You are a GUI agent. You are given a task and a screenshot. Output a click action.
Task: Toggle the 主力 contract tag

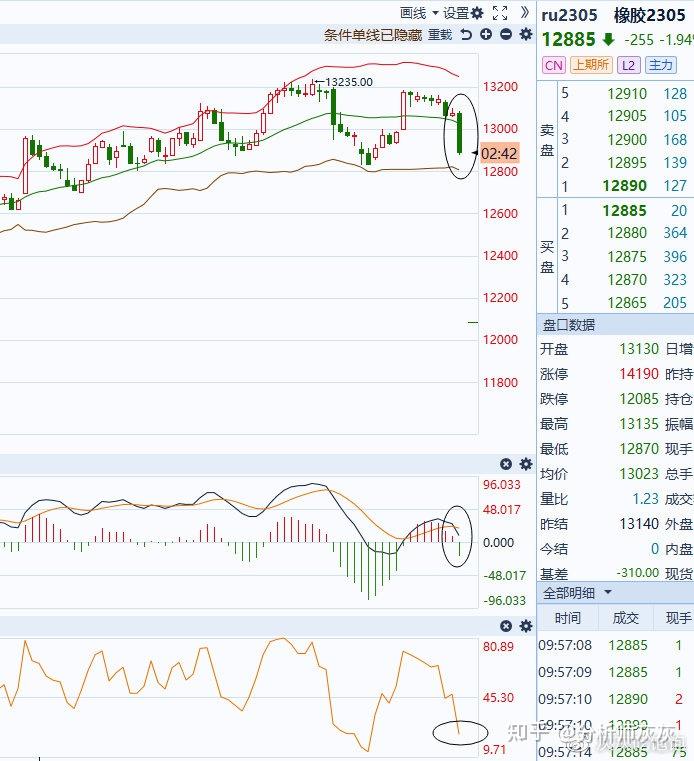pyautogui.click(x=661, y=65)
